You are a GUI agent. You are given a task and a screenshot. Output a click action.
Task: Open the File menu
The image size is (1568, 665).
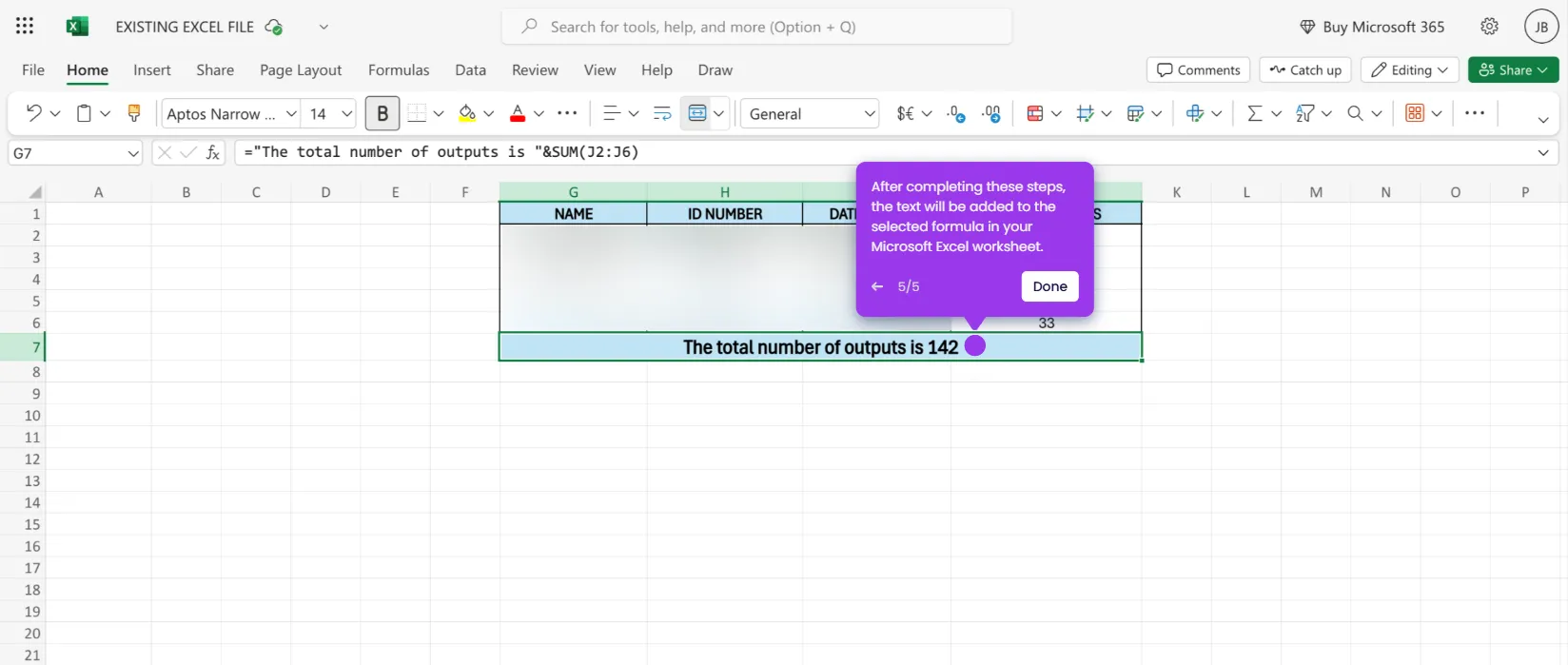point(33,69)
